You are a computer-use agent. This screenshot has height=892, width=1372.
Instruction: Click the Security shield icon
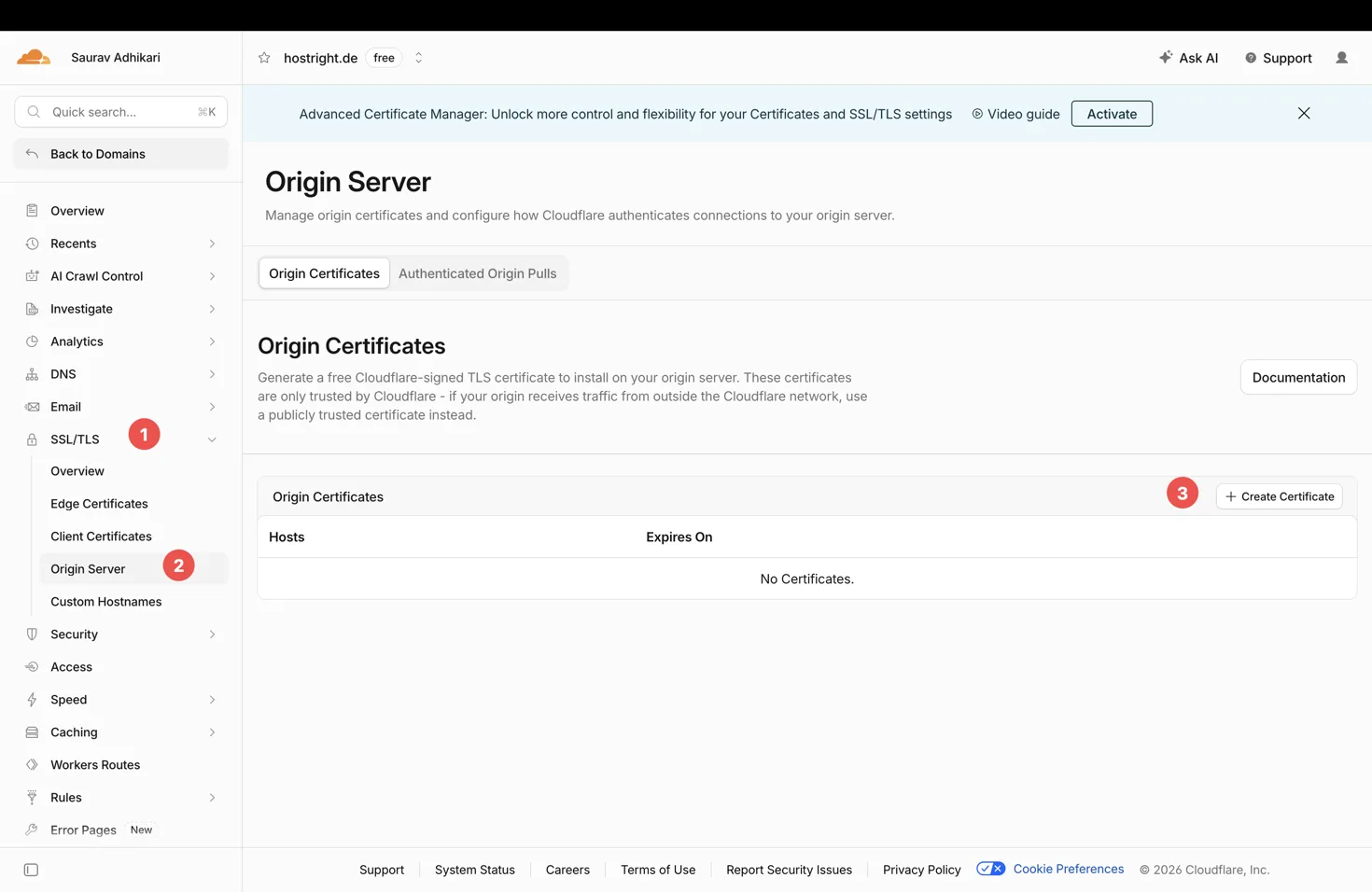[32, 634]
